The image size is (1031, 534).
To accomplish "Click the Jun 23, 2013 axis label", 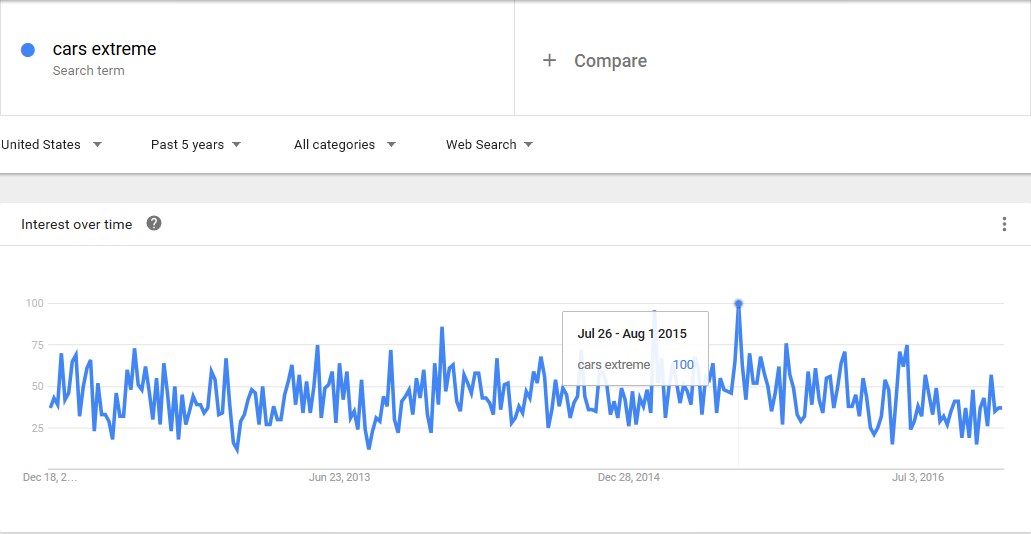I will (339, 478).
